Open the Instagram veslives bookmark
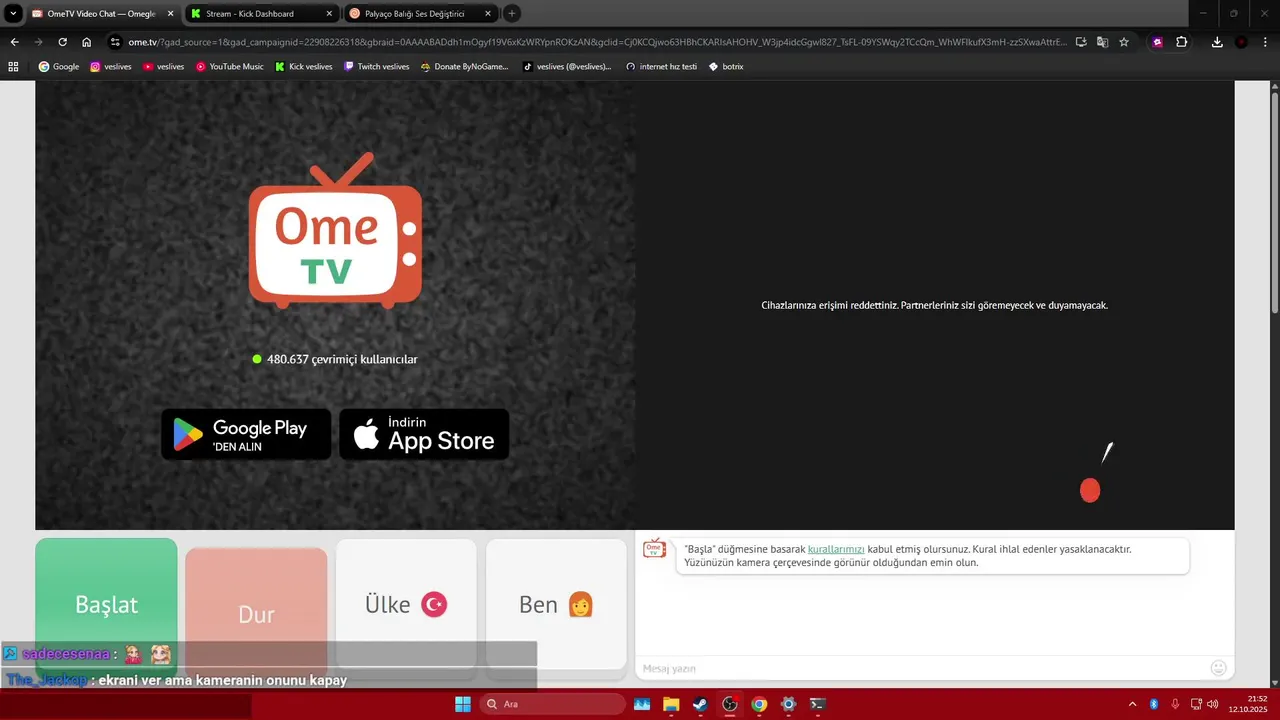Screen dimensions: 1280x720 coord(110,67)
